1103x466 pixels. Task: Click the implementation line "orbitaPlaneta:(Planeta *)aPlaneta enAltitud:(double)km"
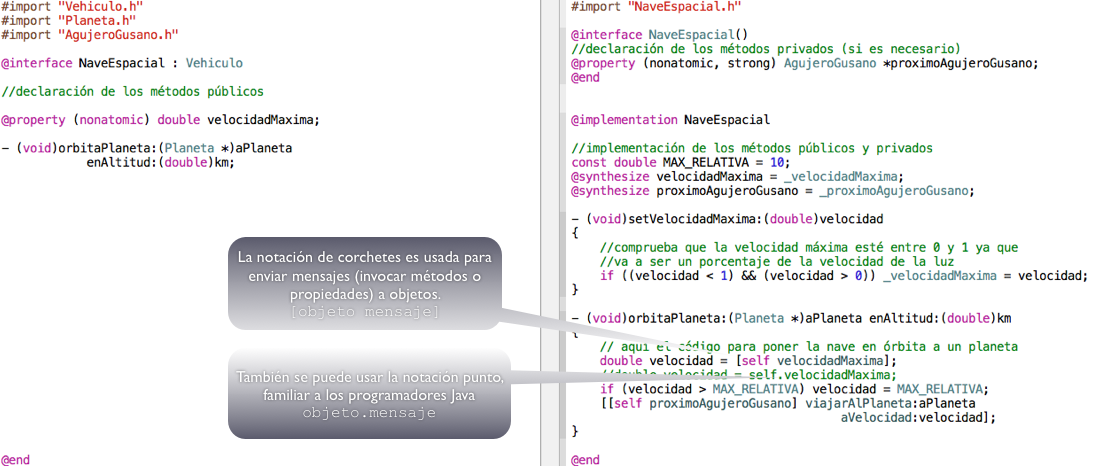click(x=791, y=318)
